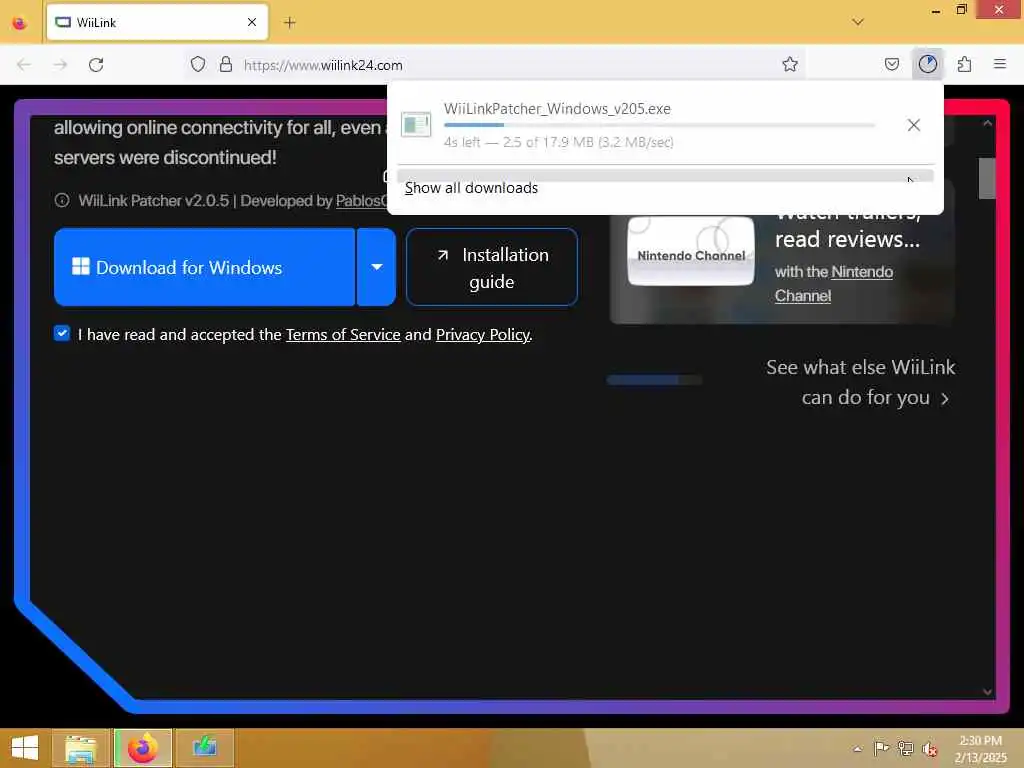
Task: Bookmark this page with the star icon
Action: point(790,64)
